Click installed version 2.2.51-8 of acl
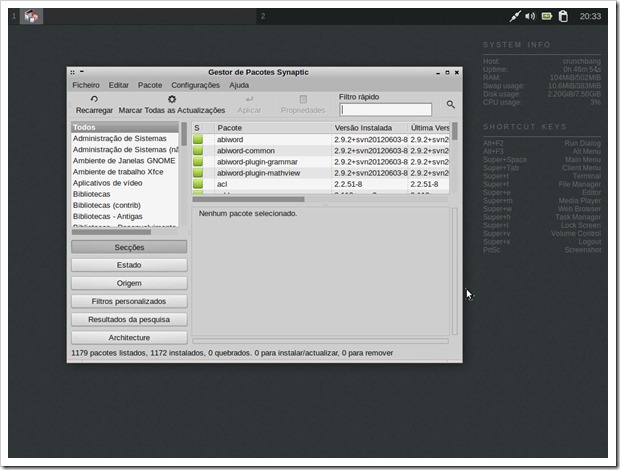The height and width of the screenshot is (470, 620). tap(348, 183)
